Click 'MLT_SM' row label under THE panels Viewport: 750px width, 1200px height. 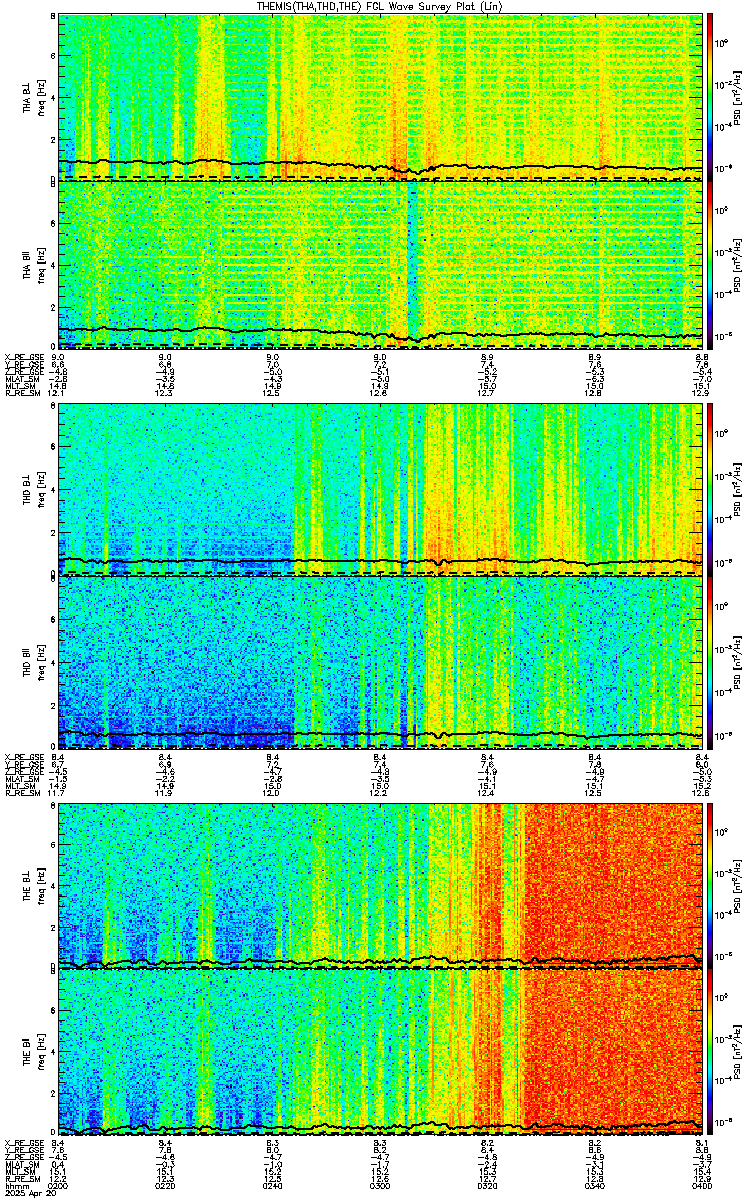tap(18, 1171)
